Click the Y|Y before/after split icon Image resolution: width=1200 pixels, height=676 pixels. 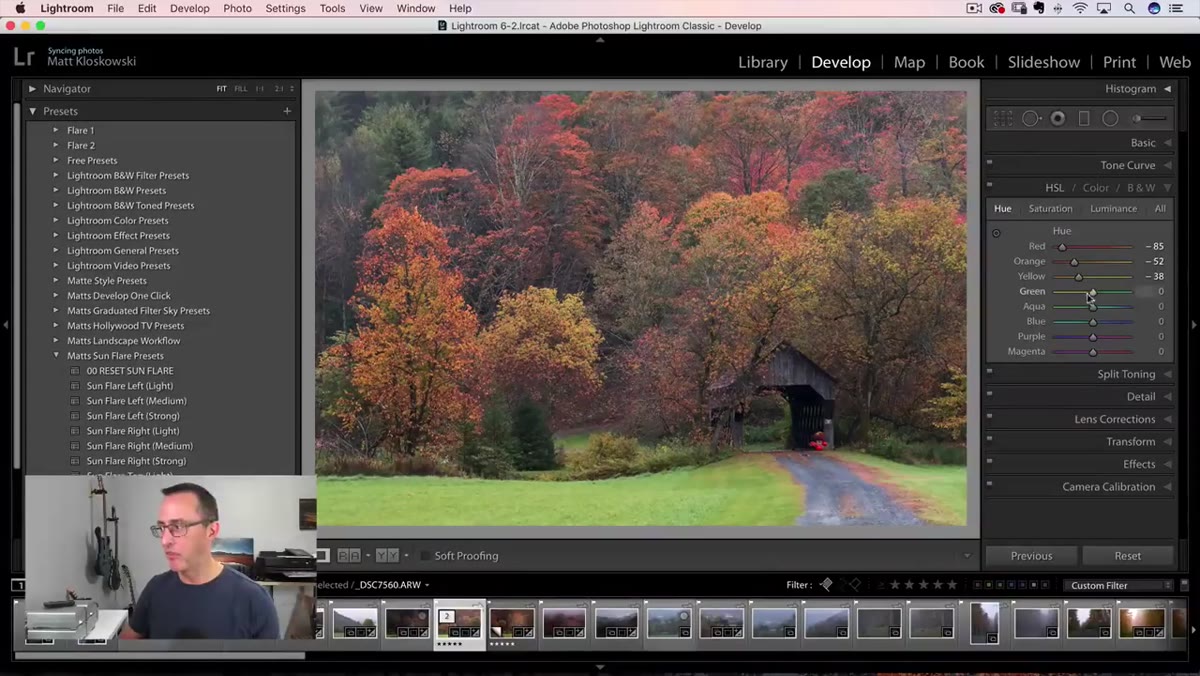click(387, 555)
